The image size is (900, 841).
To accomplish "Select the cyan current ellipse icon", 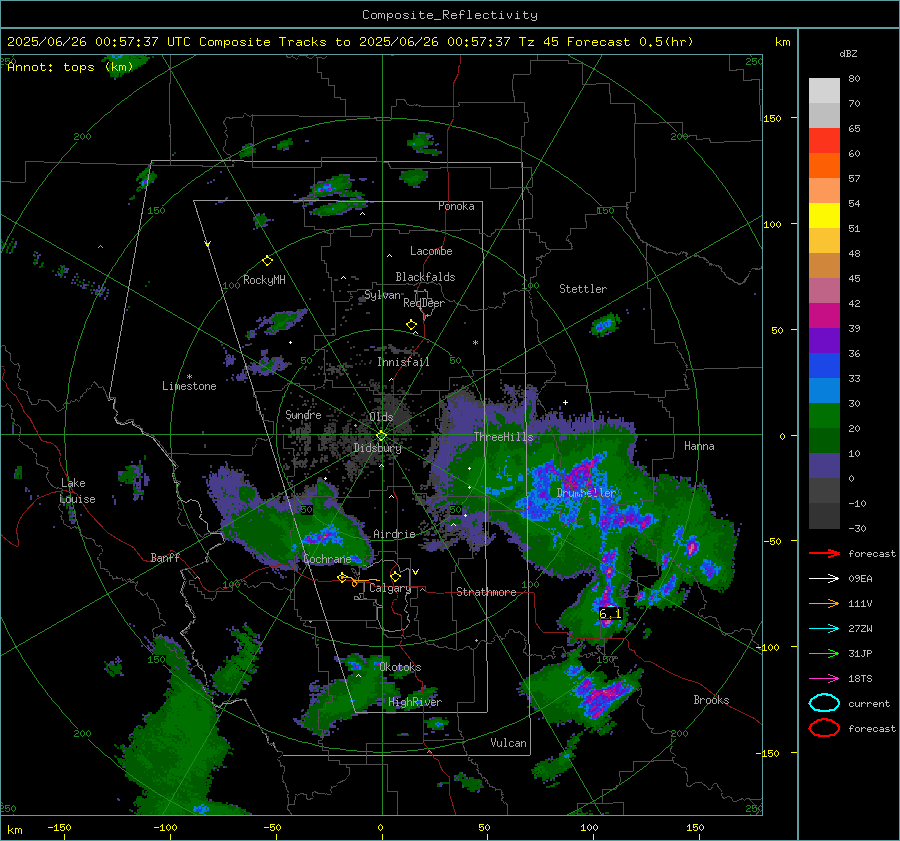I will click(x=824, y=703).
